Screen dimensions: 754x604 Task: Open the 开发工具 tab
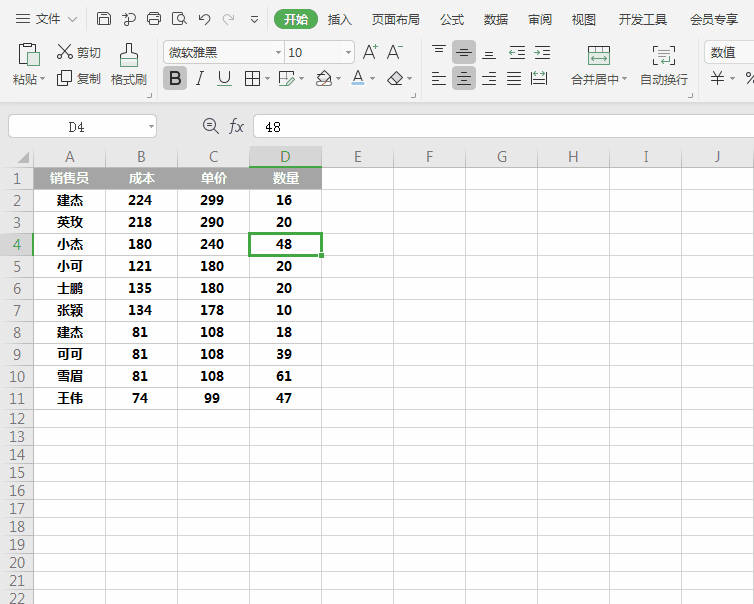click(642, 19)
